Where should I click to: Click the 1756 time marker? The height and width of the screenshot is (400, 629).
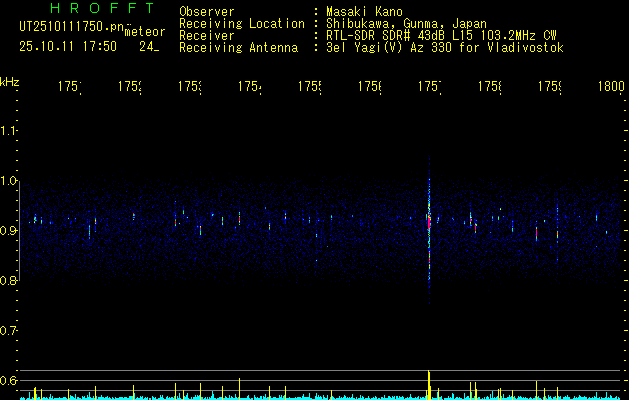click(370, 86)
